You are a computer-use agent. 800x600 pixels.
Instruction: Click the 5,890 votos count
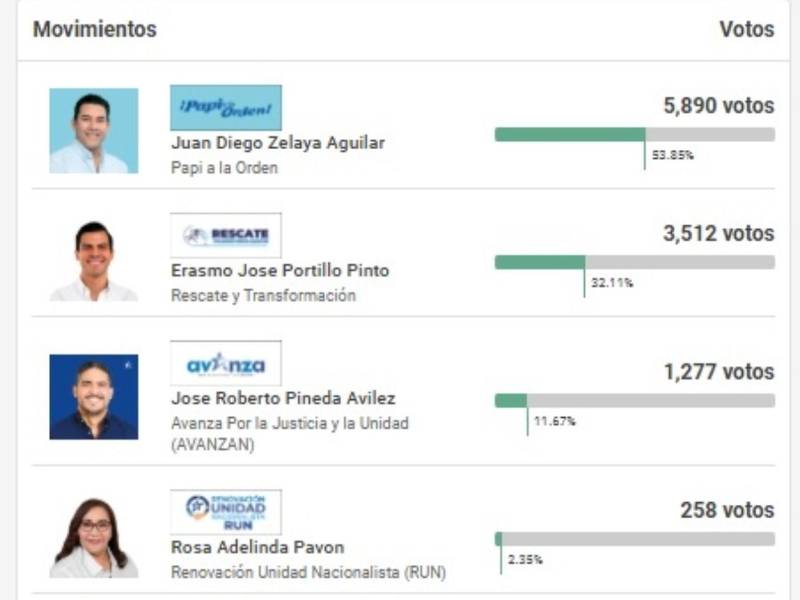pyautogui.click(x=718, y=105)
